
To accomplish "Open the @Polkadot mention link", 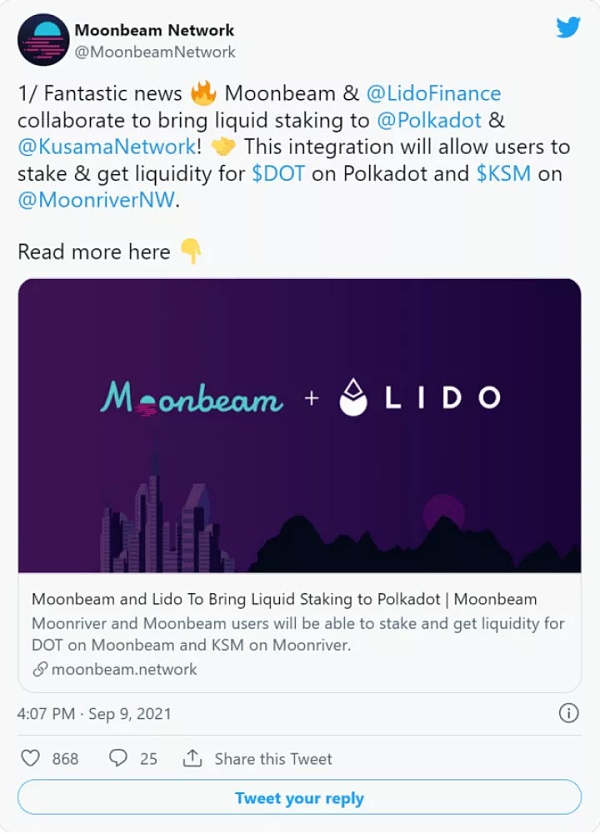I will (429, 121).
